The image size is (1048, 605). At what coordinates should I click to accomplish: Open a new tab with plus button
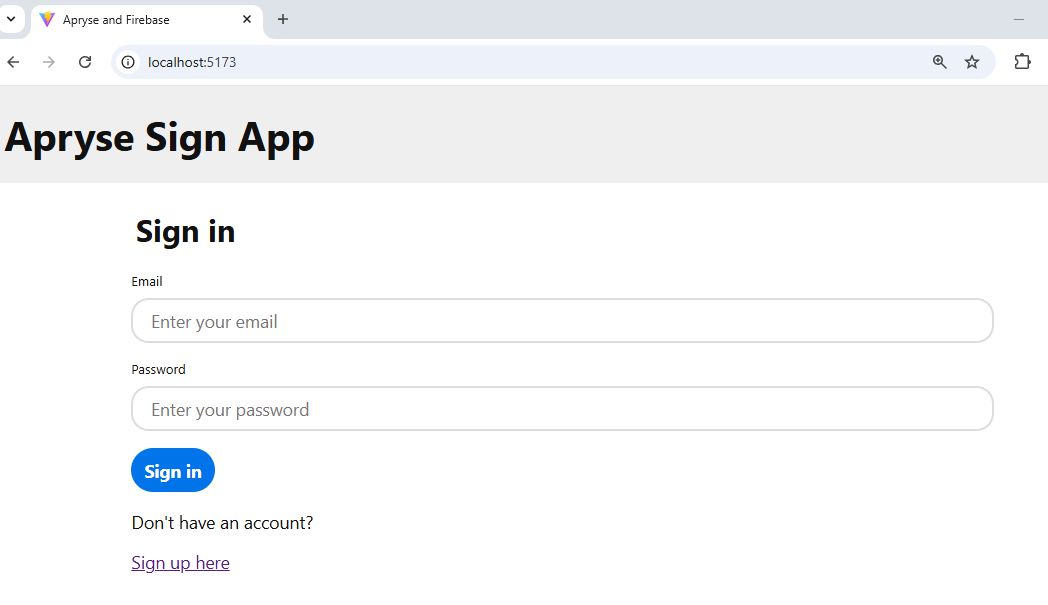click(x=283, y=19)
